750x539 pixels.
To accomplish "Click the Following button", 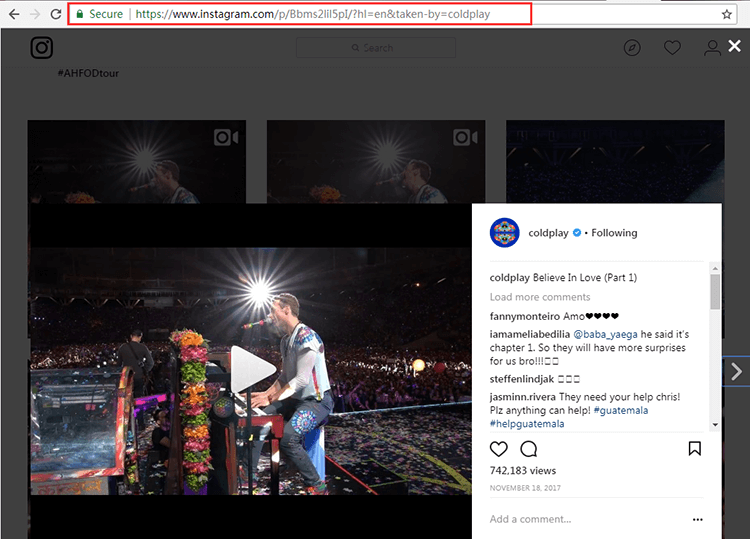I will point(614,233).
